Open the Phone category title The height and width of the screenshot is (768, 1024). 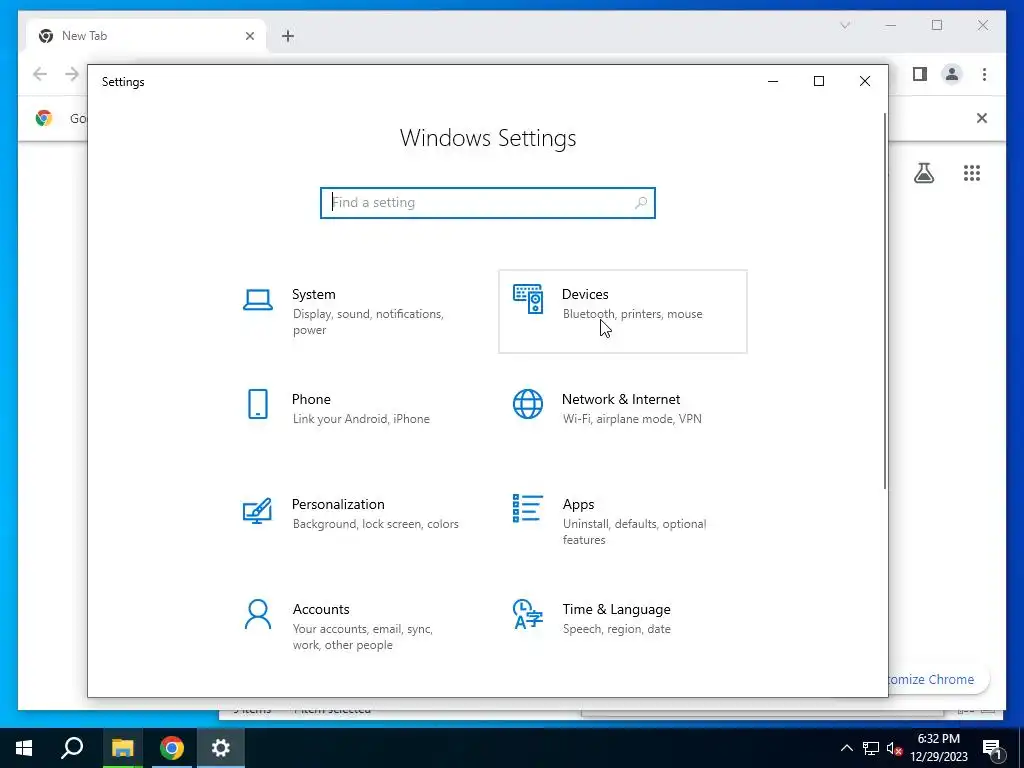coord(311,399)
